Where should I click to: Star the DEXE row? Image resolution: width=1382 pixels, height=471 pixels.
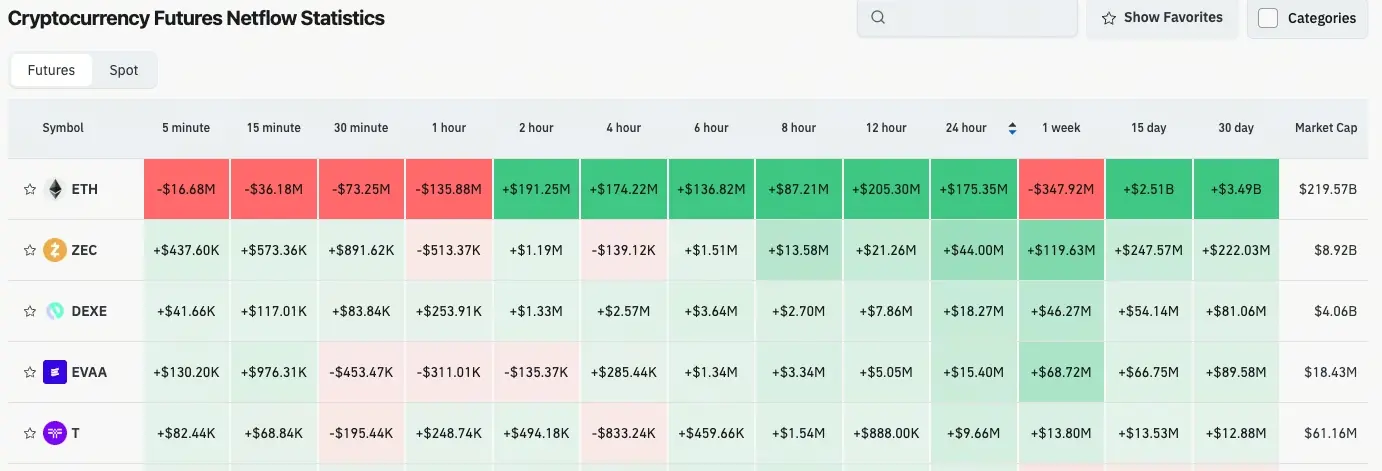(30, 311)
